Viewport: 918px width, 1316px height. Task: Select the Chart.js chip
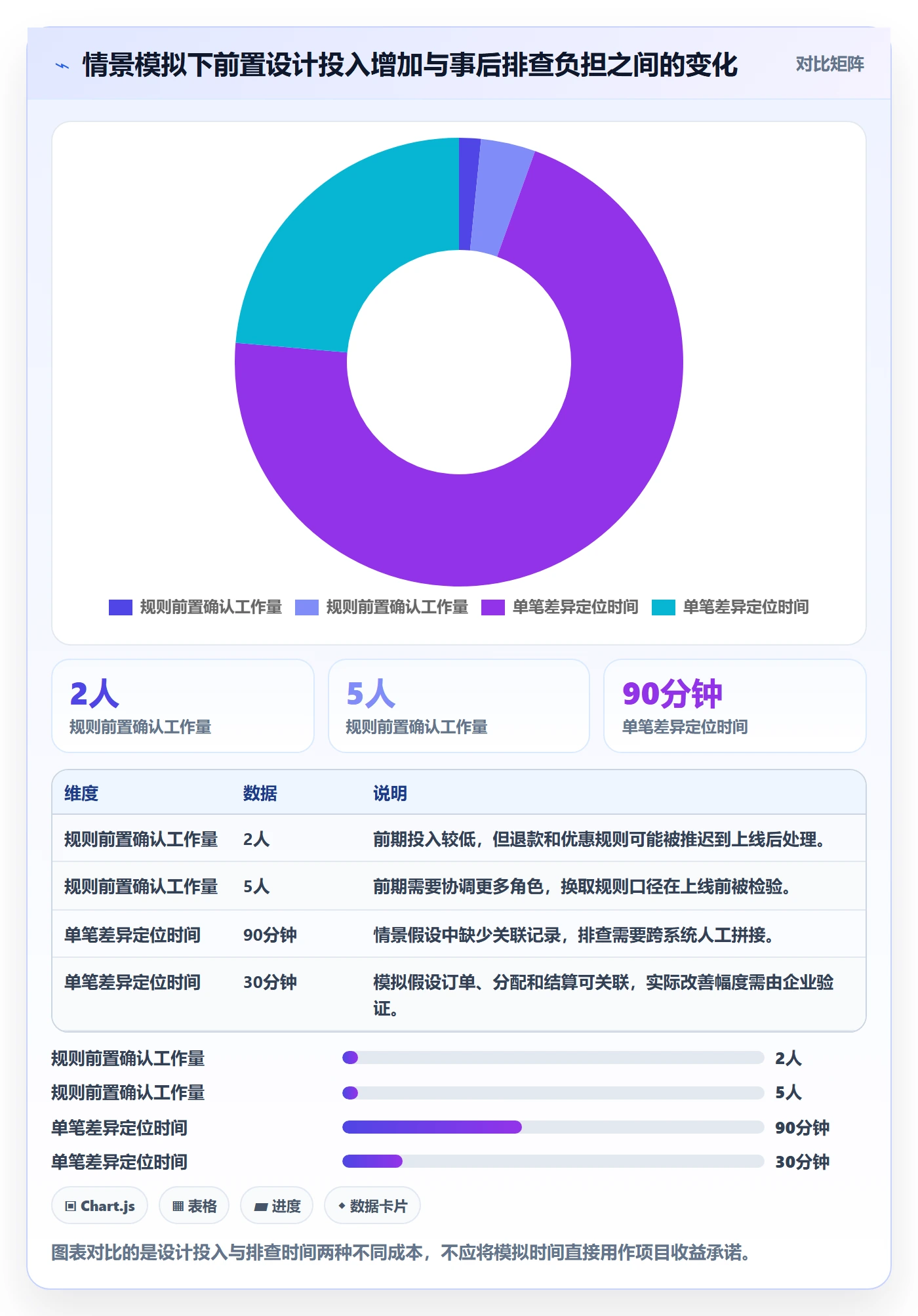point(100,1206)
